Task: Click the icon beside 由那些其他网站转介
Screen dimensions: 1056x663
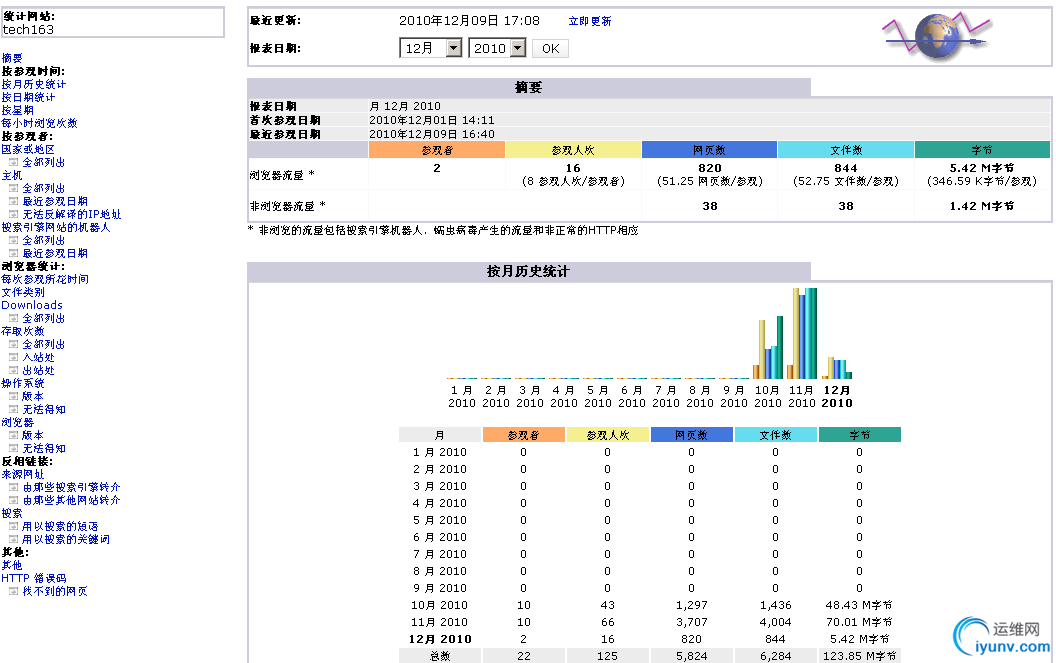Action: coord(13,500)
